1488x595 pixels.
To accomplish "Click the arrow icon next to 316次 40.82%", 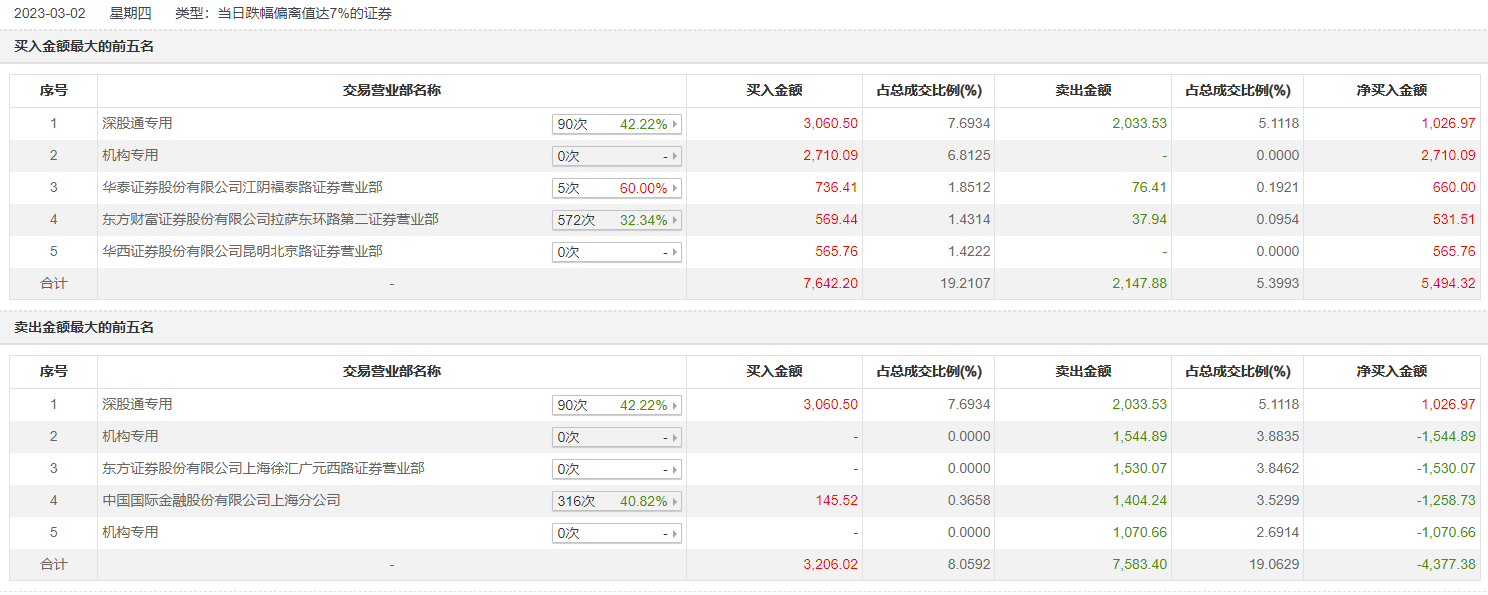I will [x=675, y=501].
